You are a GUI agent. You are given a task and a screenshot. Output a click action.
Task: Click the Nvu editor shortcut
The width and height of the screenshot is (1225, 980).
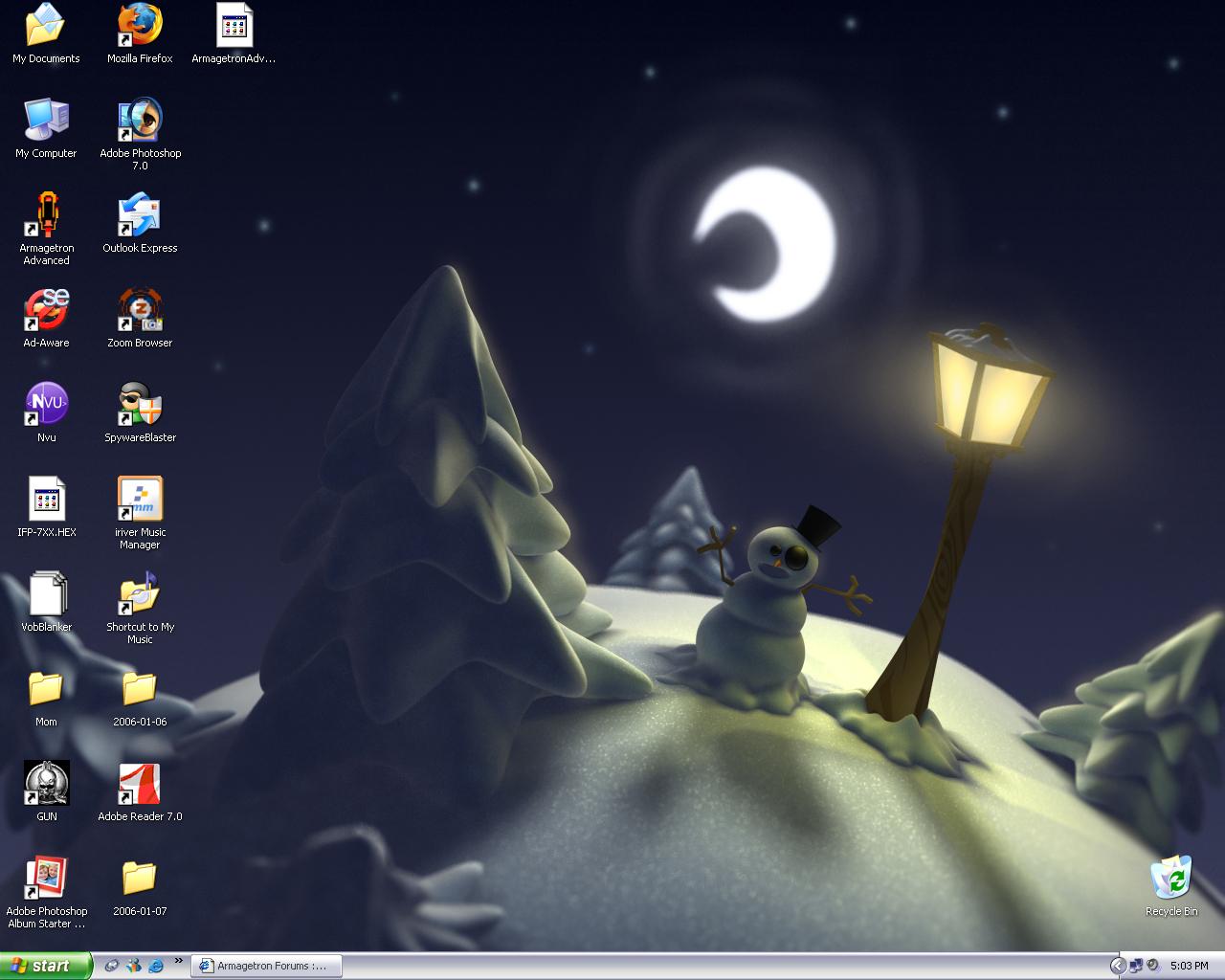46,405
